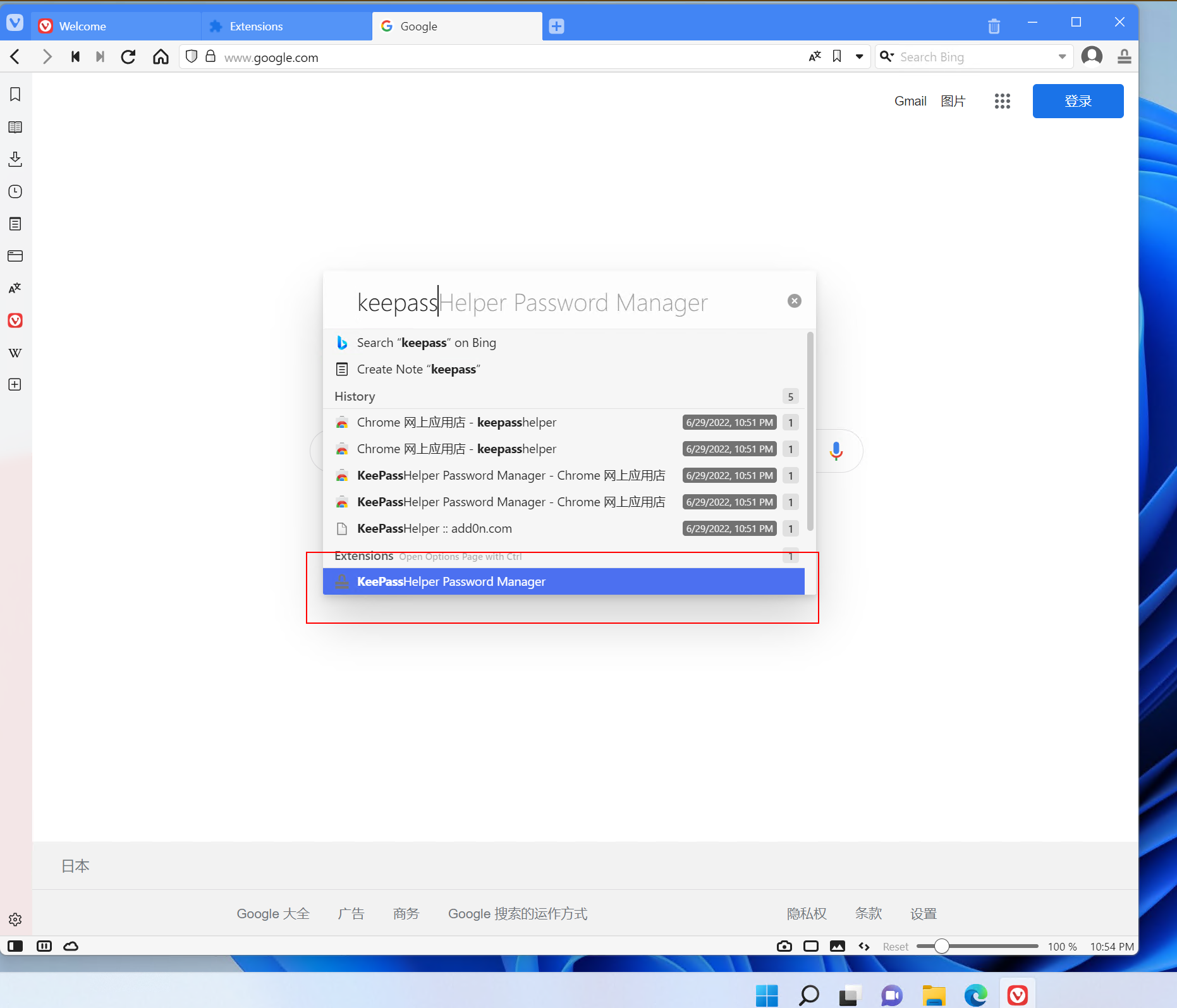
Task: Open the address field dropdown arrow
Action: tap(859, 57)
